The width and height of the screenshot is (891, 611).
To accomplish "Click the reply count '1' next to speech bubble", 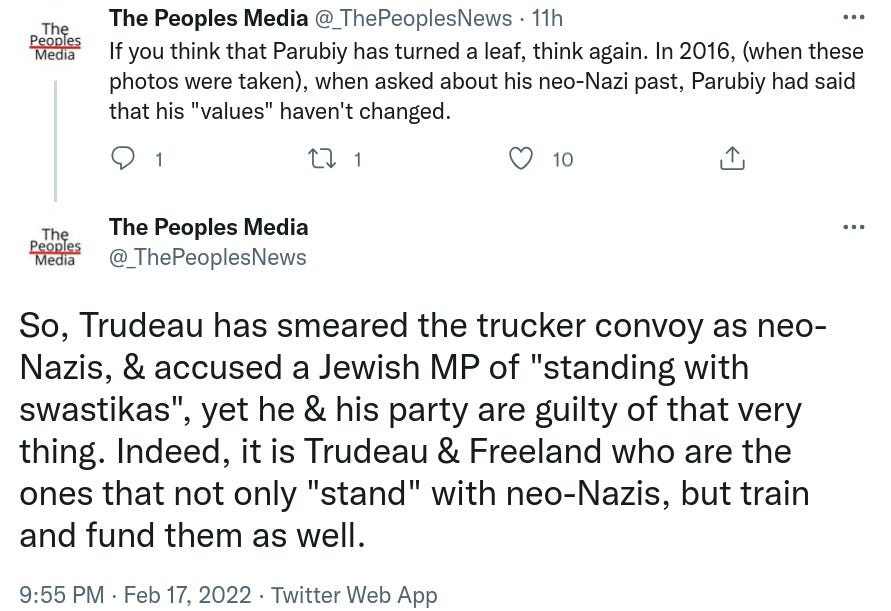I will [159, 159].
